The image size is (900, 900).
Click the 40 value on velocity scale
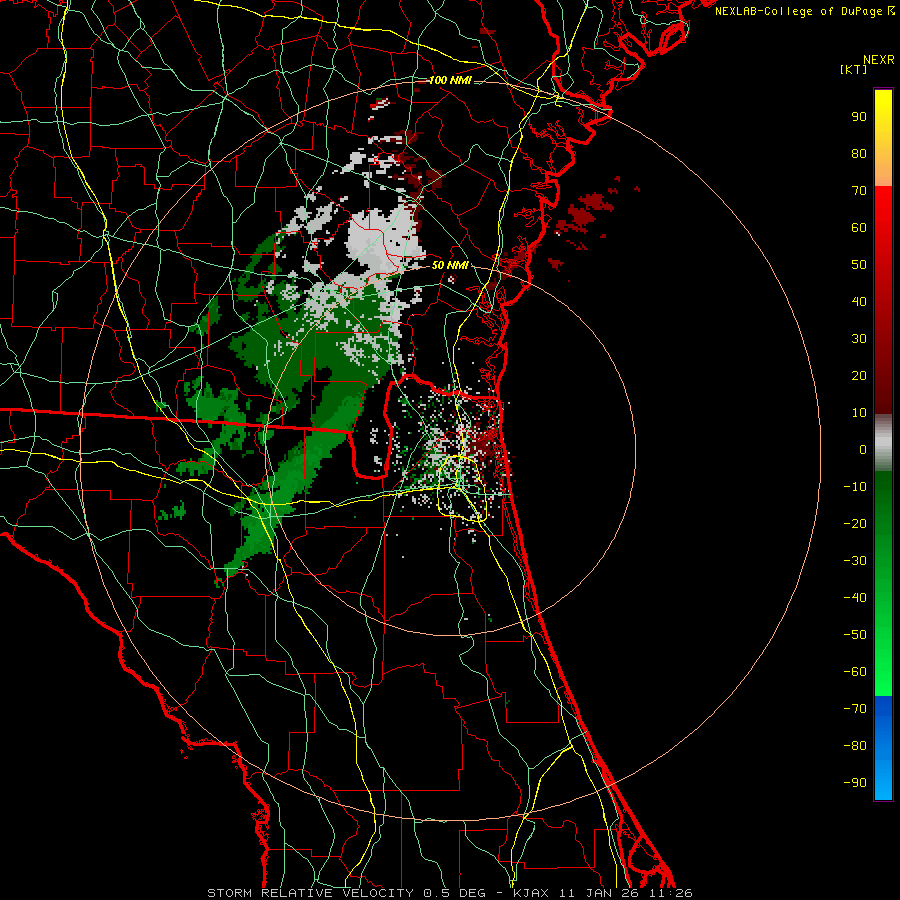click(x=859, y=301)
